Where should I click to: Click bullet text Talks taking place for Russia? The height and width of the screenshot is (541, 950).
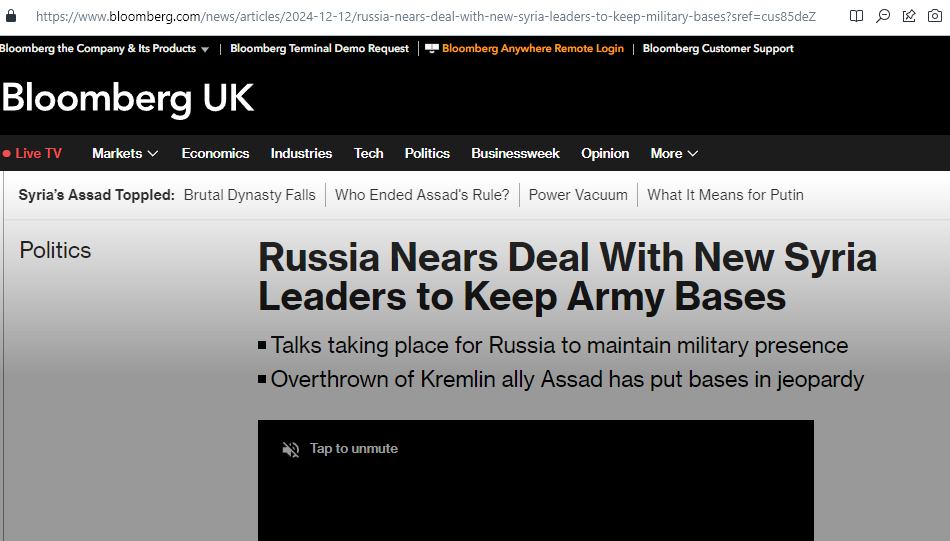coord(559,345)
